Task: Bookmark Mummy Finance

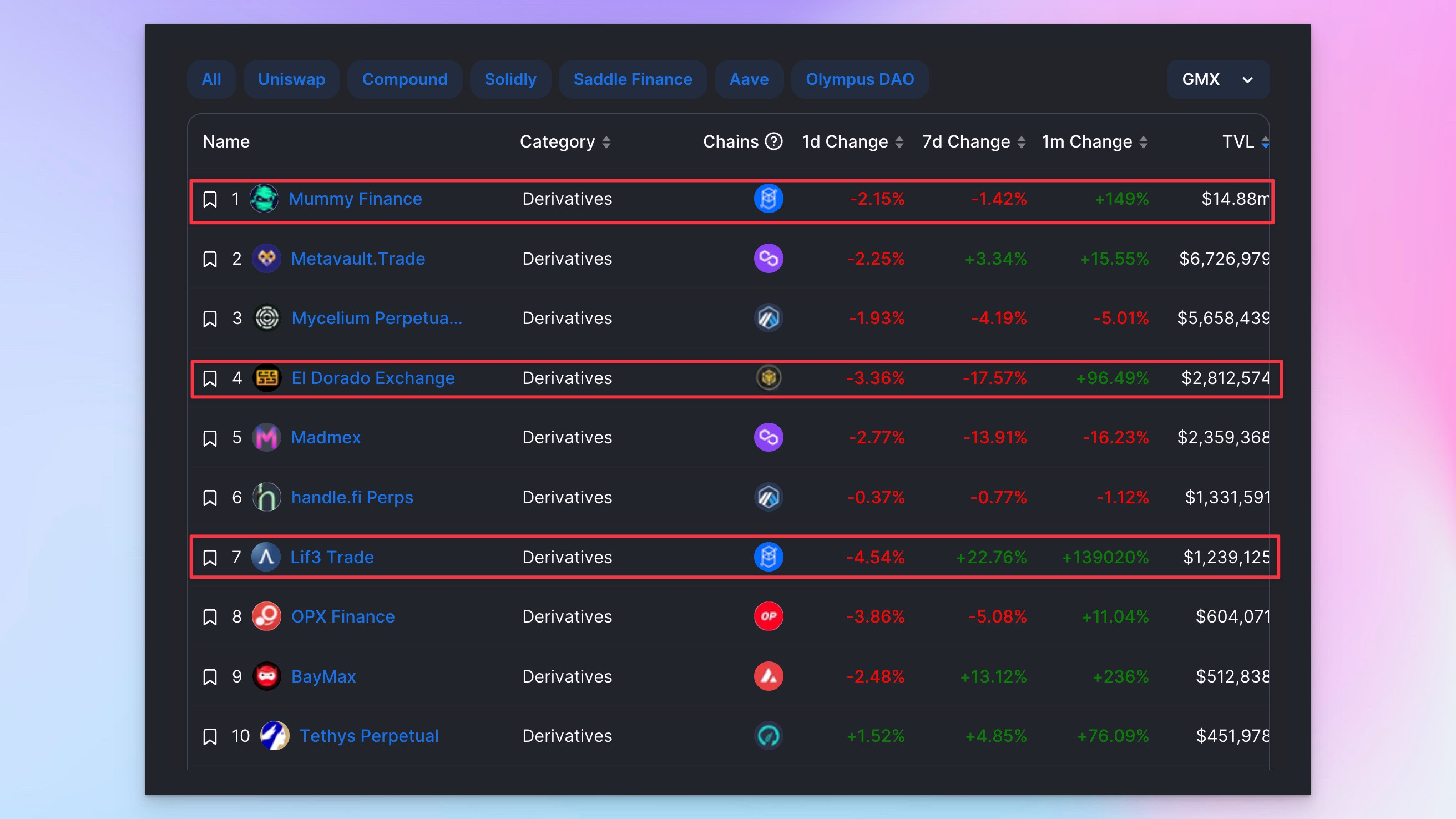Action: coord(210,199)
